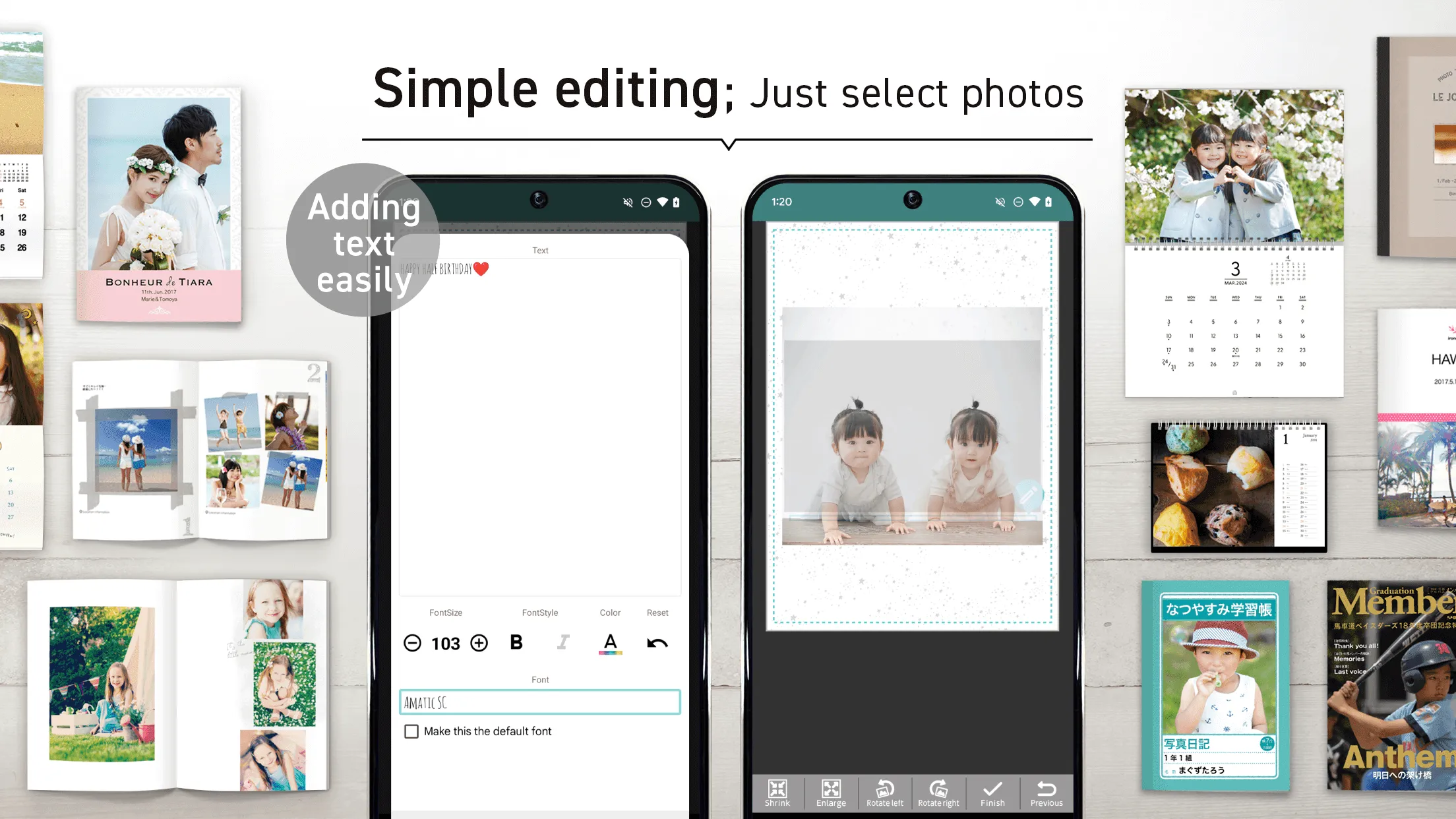The height and width of the screenshot is (819, 1456).
Task: Click the Amatic SC font input field
Action: coord(539,702)
